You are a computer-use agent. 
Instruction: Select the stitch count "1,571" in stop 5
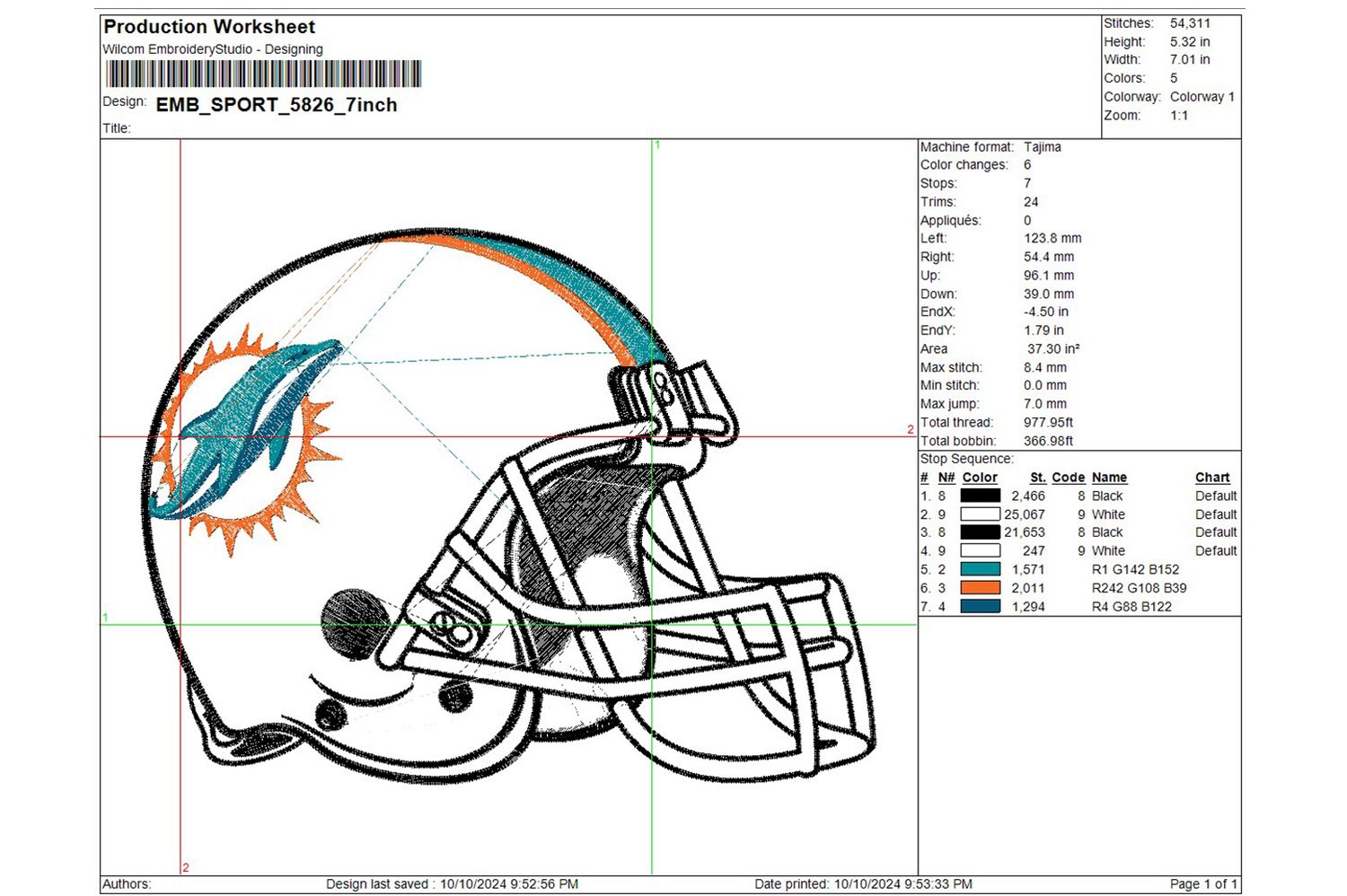pyautogui.click(x=1028, y=570)
